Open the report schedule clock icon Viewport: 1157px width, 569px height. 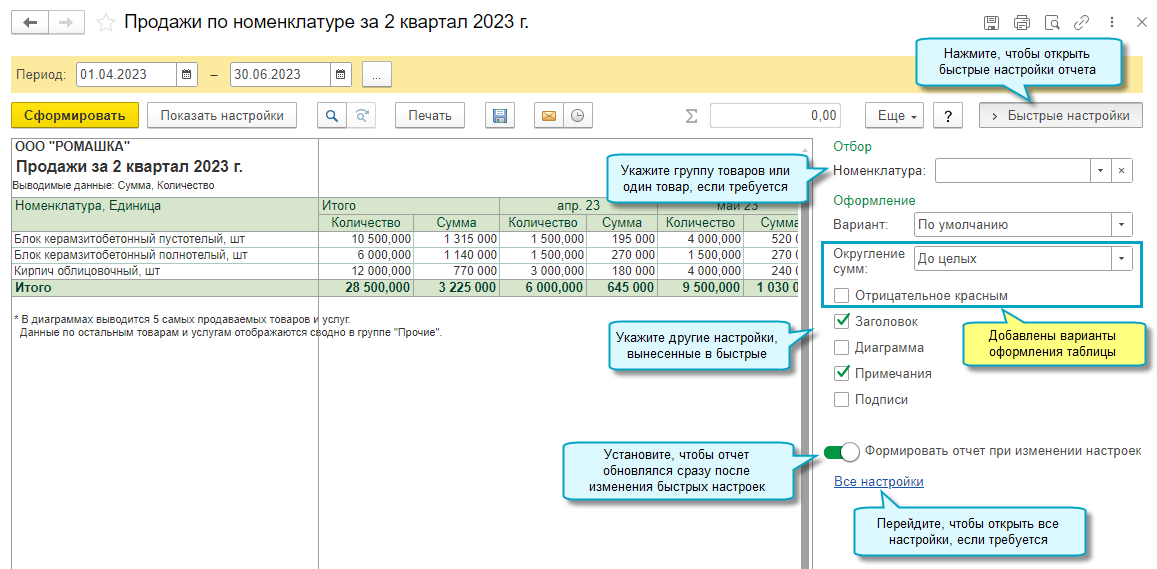point(577,116)
